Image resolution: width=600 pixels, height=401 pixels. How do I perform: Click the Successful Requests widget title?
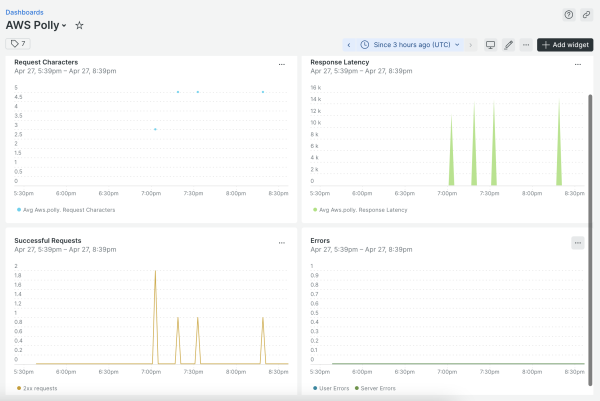coord(48,240)
